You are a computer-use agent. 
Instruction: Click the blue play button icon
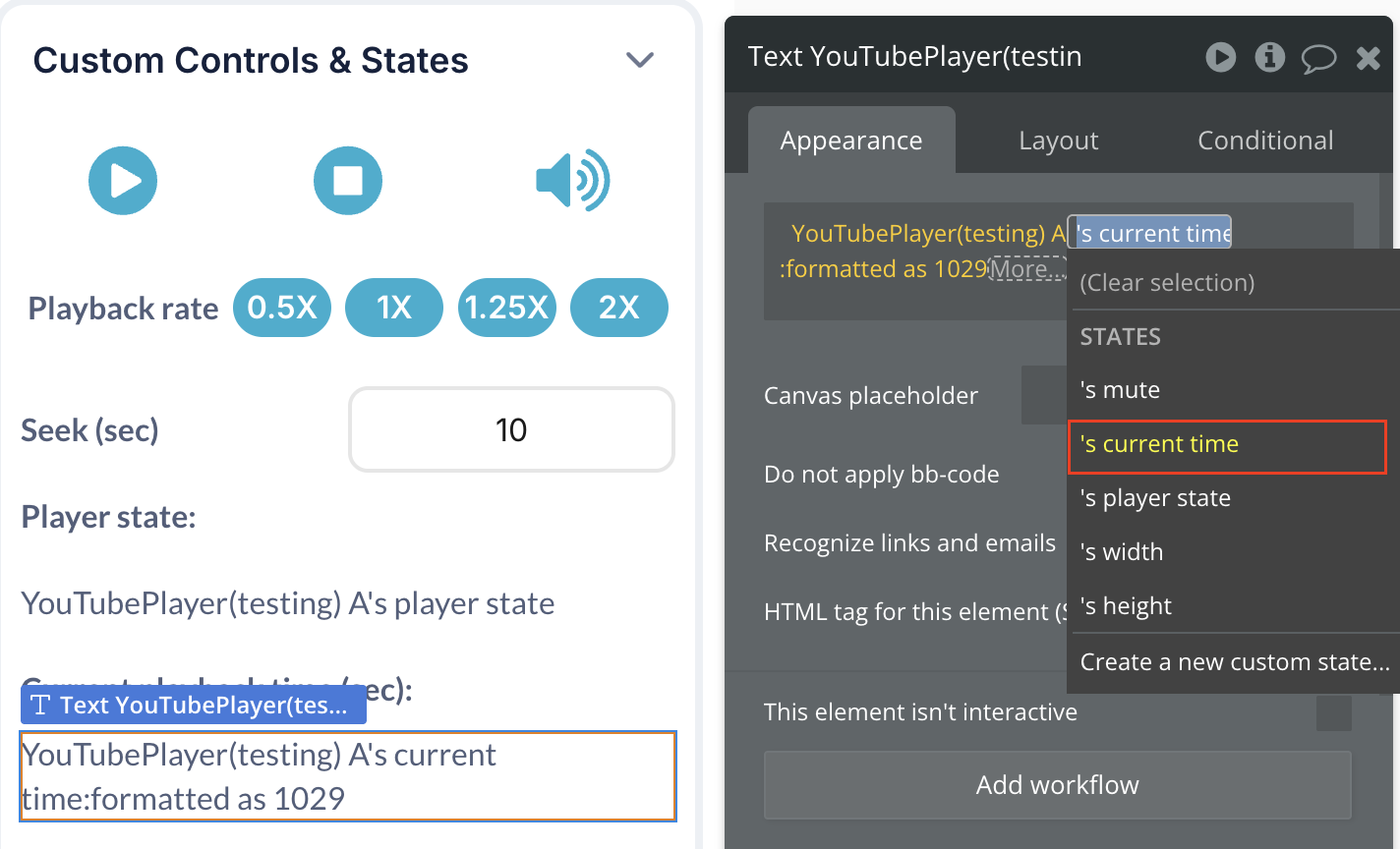point(123,181)
